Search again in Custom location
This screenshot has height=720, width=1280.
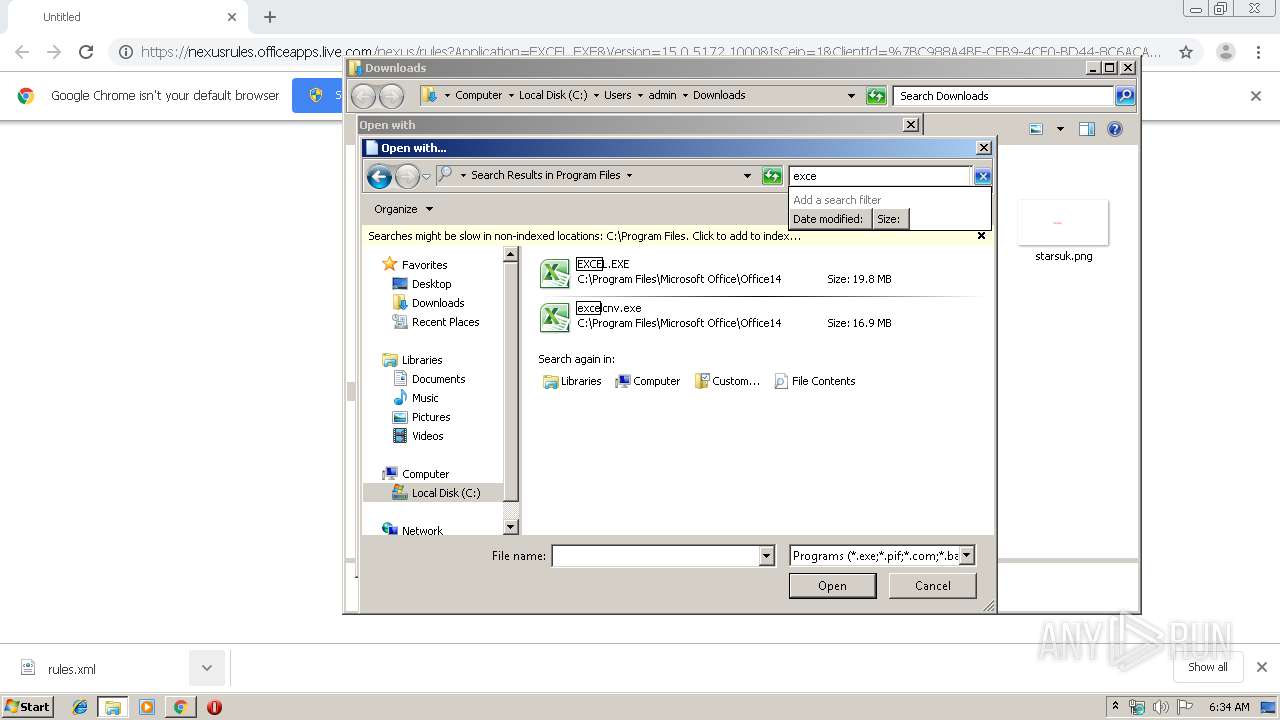pos(727,381)
